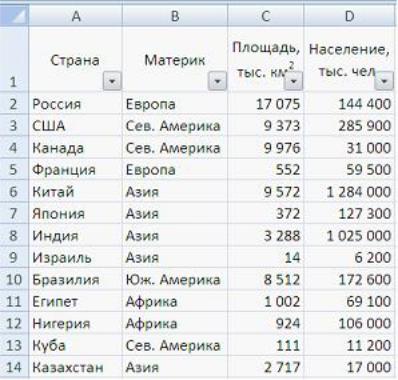
Task: Select the cell Нигерия
Action: pos(76,323)
